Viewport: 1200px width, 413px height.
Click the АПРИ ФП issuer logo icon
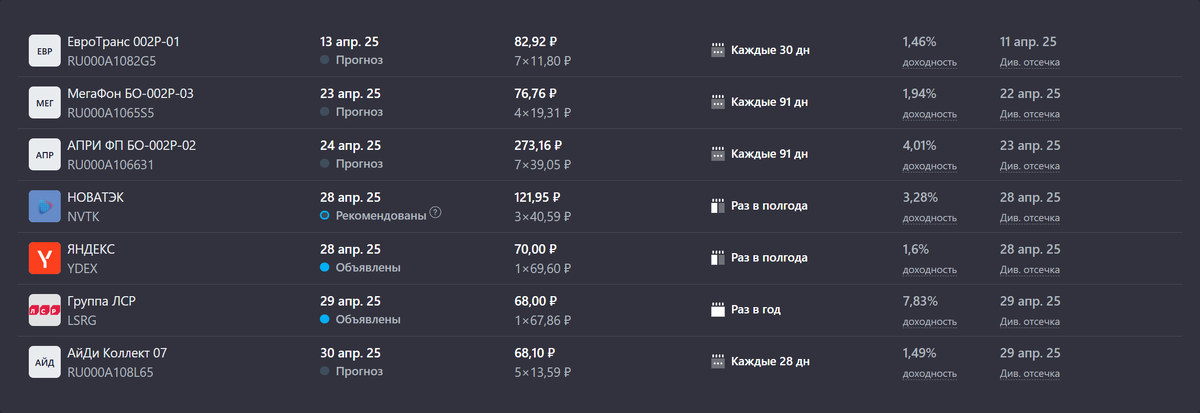pos(45,155)
